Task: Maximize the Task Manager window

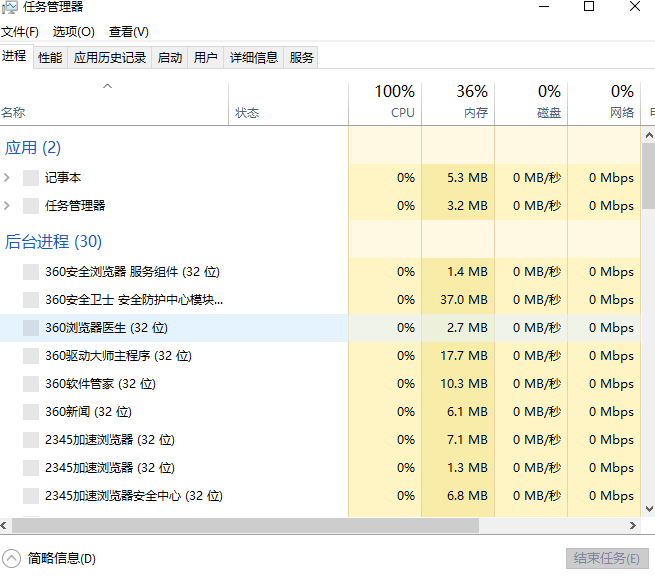Action: [589, 6]
